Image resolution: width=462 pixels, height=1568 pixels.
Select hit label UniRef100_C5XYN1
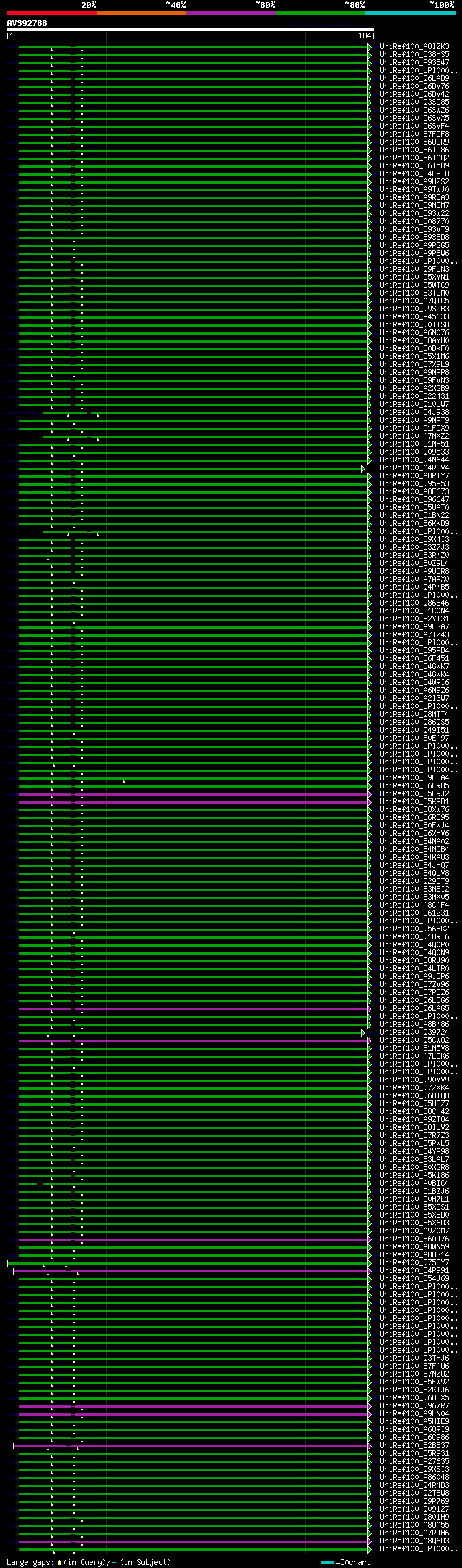[414, 277]
